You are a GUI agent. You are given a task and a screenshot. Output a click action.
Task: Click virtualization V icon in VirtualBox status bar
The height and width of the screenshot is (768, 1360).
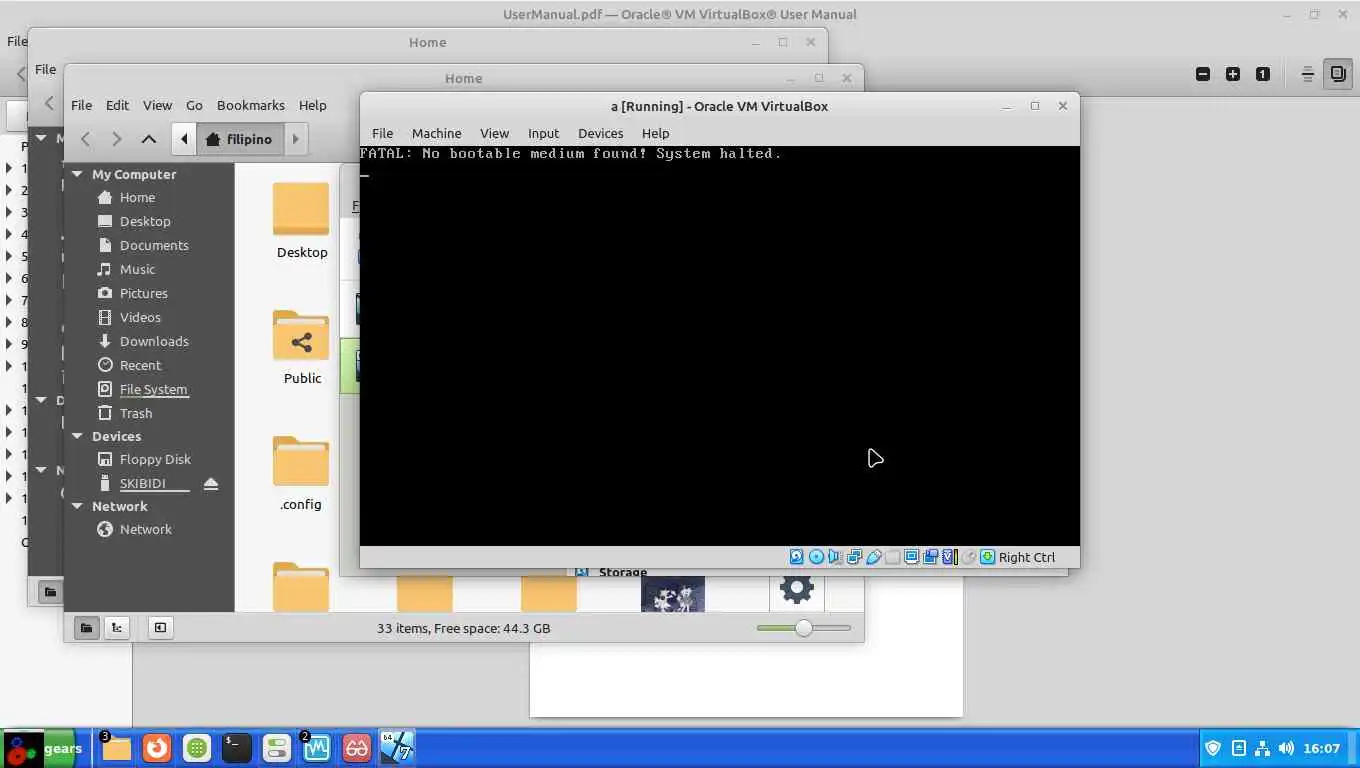(x=949, y=557)
